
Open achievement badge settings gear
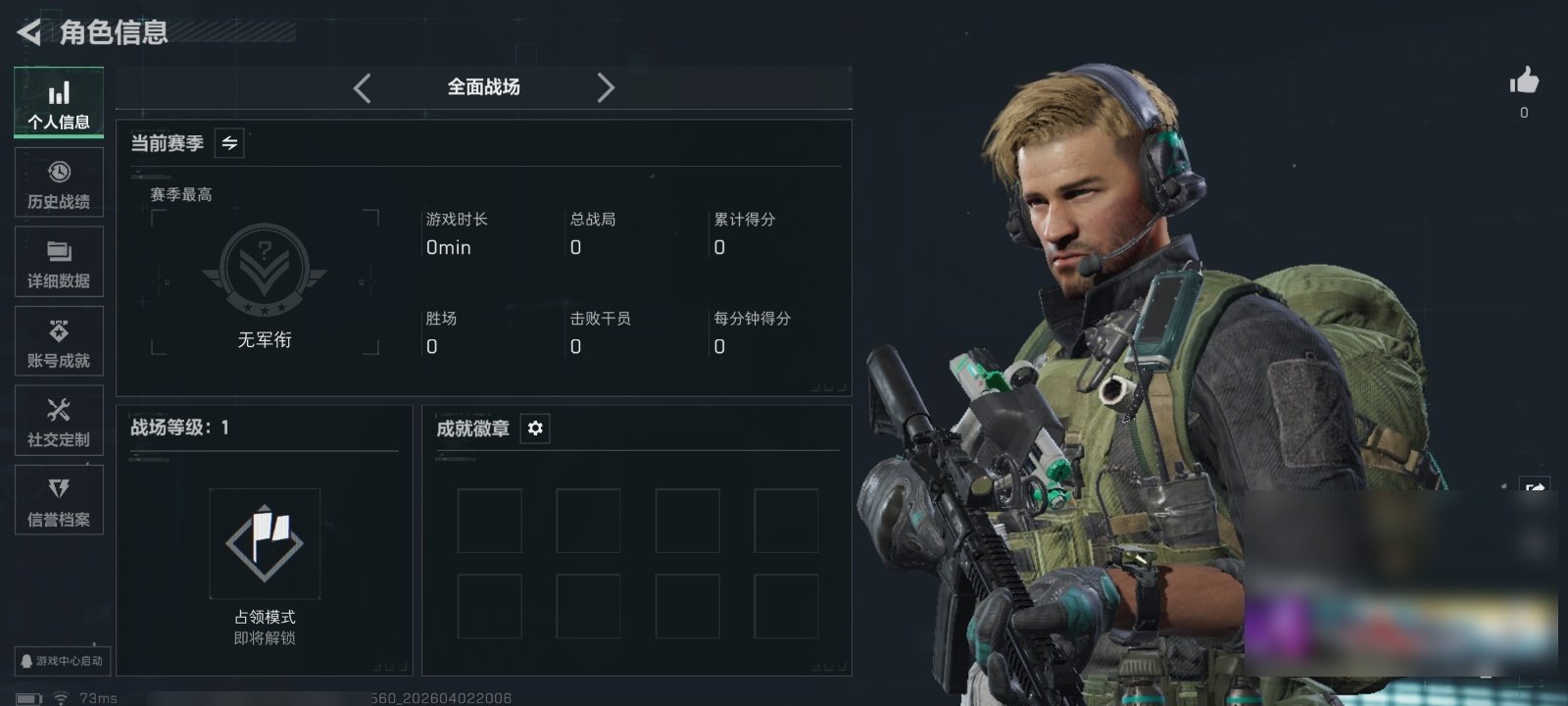(535, 429)
